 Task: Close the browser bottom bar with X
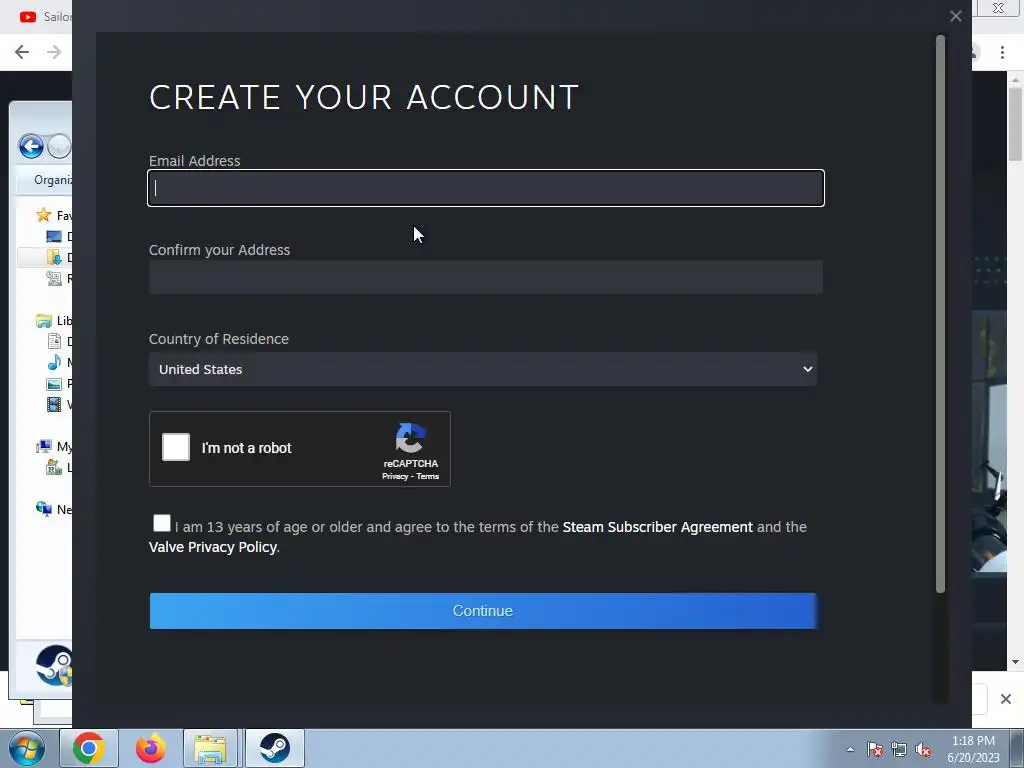click(x=1006, y=699)
